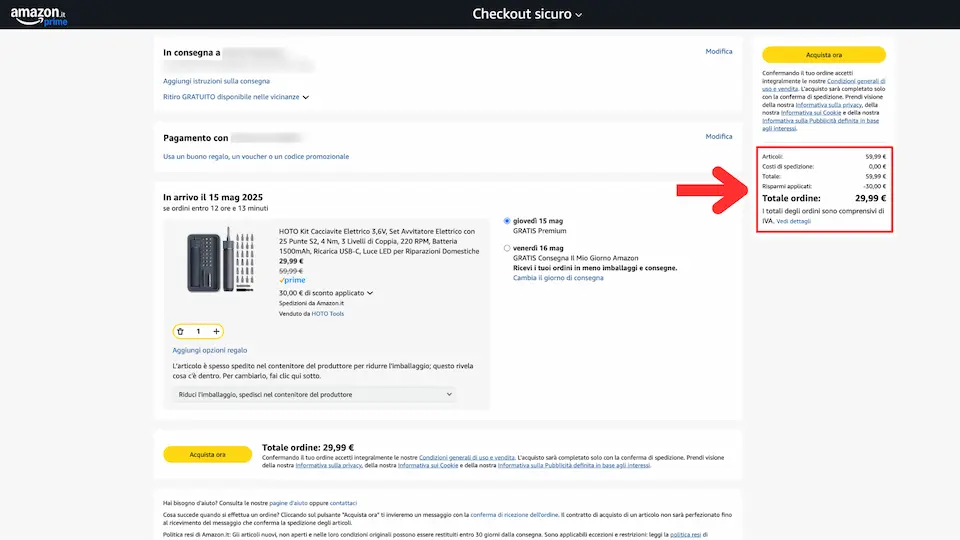This screenshot has height=540, width=960.
Task: Click Modifica for the delivery address
Action: coord(718,51)
